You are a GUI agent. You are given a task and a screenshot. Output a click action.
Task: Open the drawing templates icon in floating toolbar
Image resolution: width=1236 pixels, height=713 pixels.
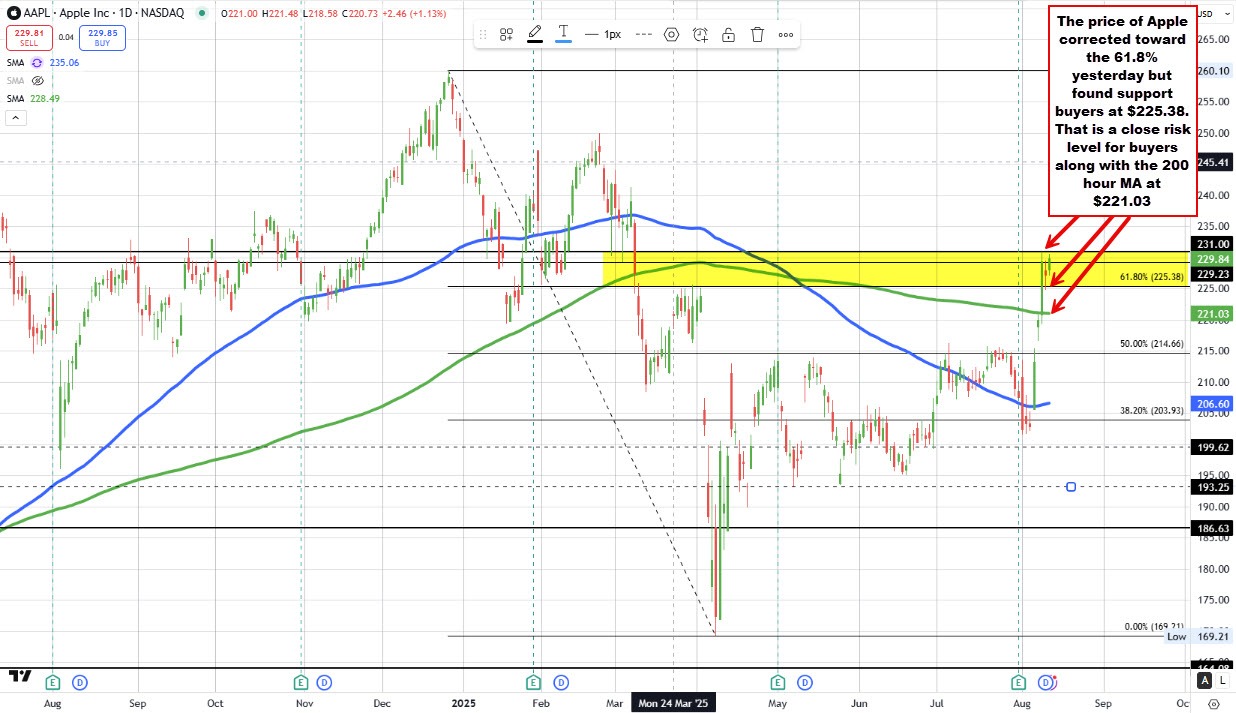tap(506, 34)
